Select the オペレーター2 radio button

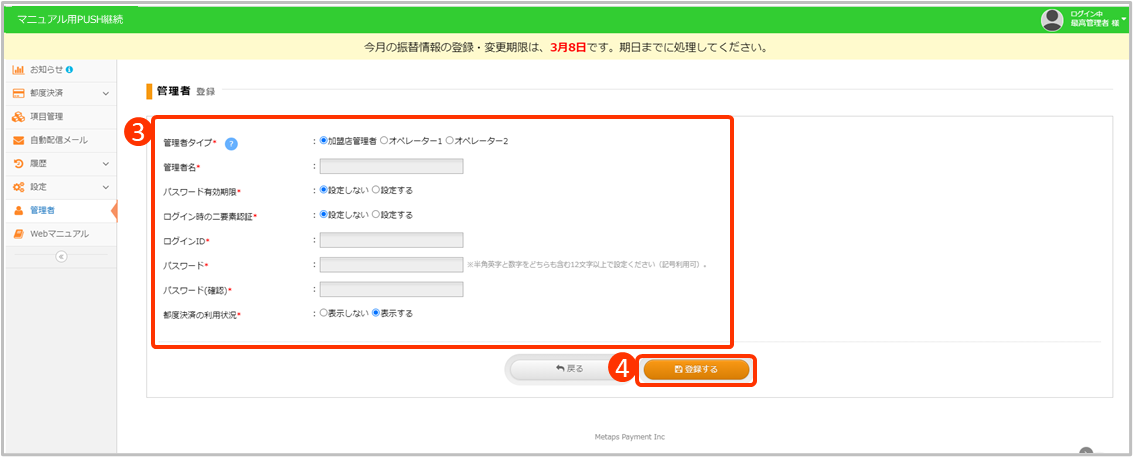(x=450, y=141)
